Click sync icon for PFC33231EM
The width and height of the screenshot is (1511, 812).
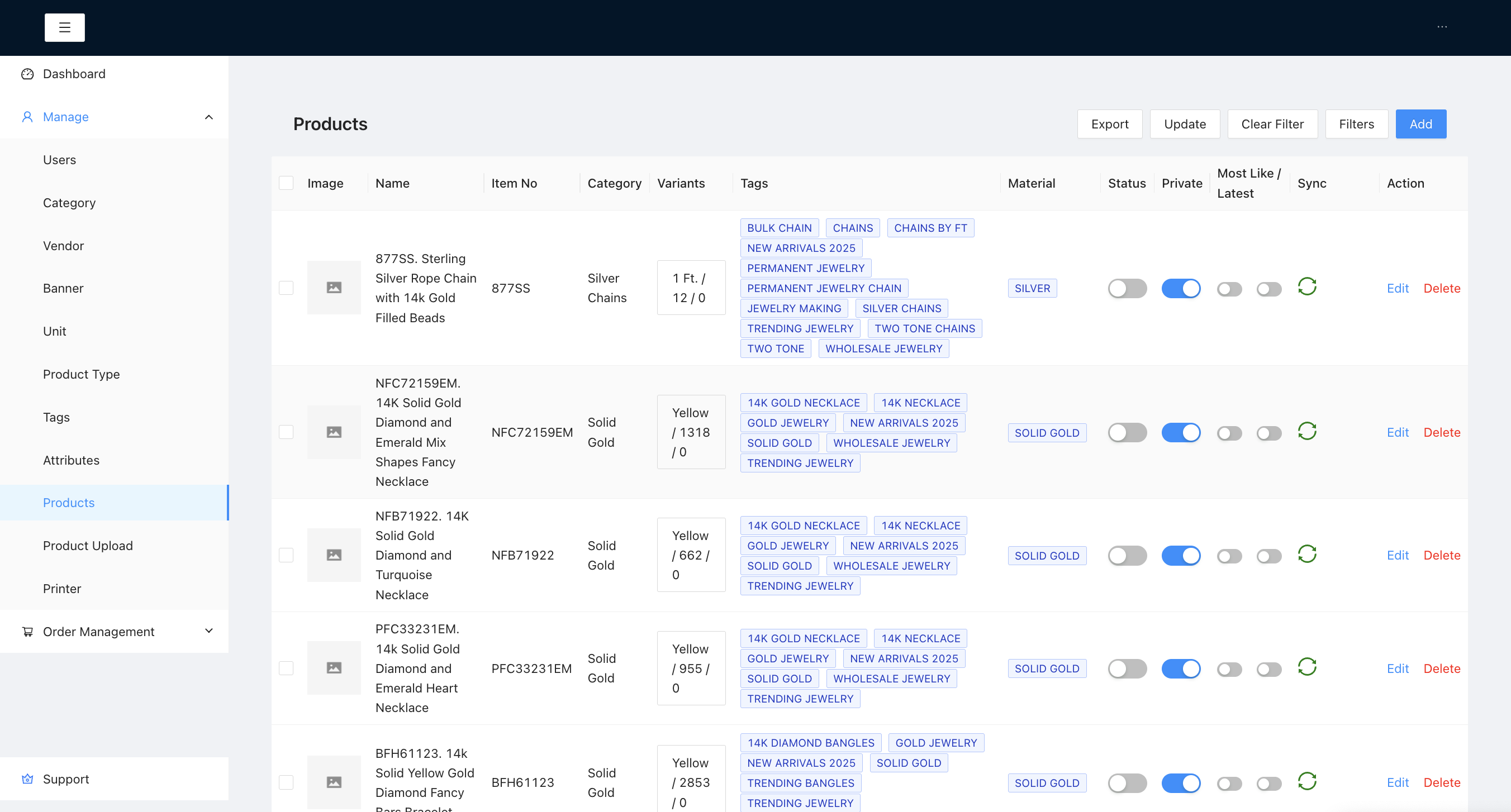pyautogui.click(x=1307, y=667)
